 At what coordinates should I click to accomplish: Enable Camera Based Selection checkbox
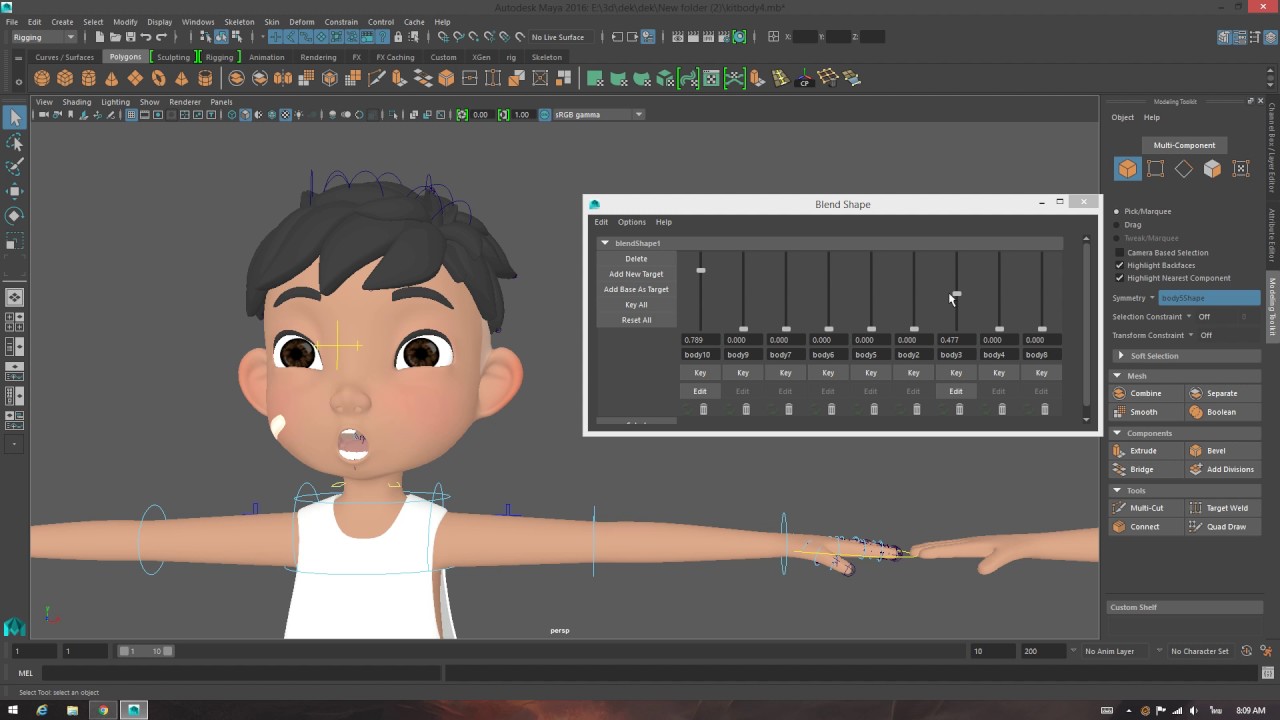(x=1119, y=253)
